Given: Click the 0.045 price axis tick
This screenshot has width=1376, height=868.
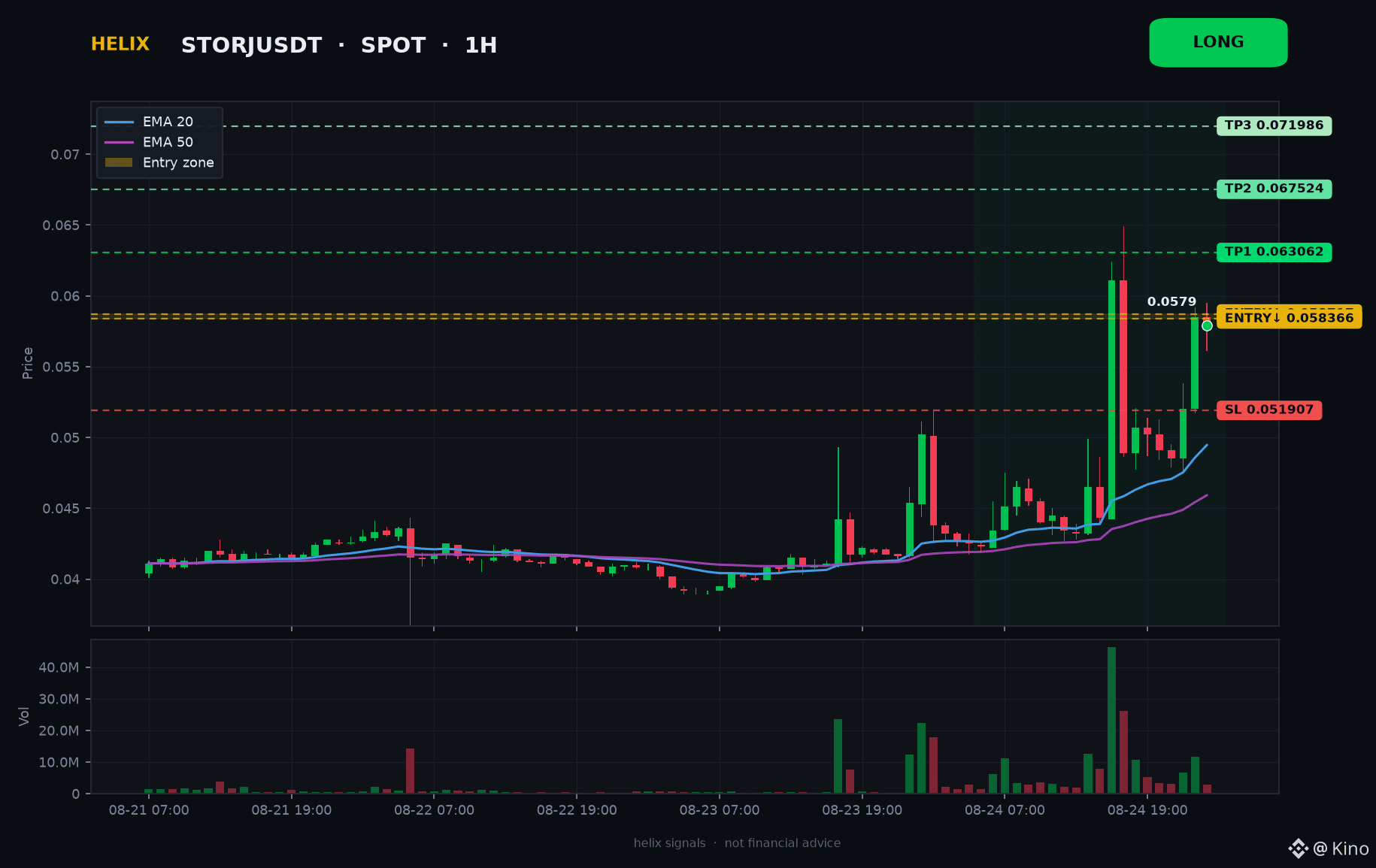Looking at the screenshot, I should tap(61, 509).
